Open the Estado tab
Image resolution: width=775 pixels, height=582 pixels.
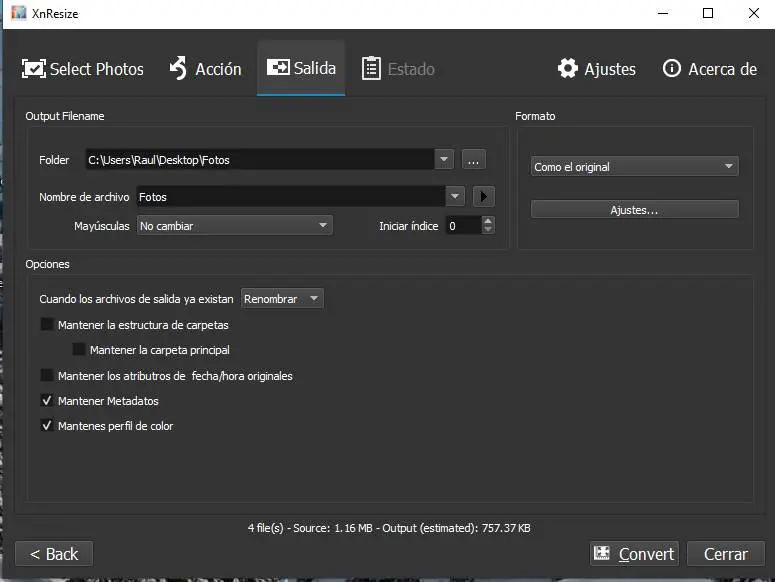pyautogui.click(x=398, y=69)
